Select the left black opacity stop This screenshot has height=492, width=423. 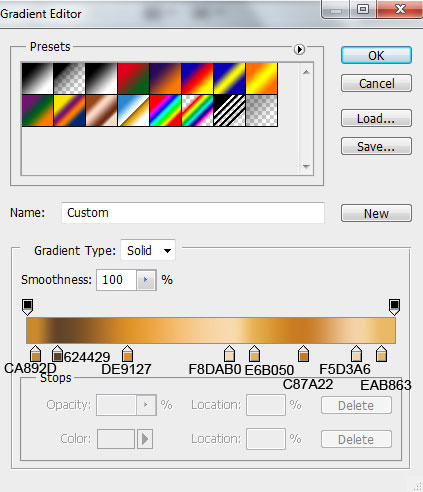27,307
